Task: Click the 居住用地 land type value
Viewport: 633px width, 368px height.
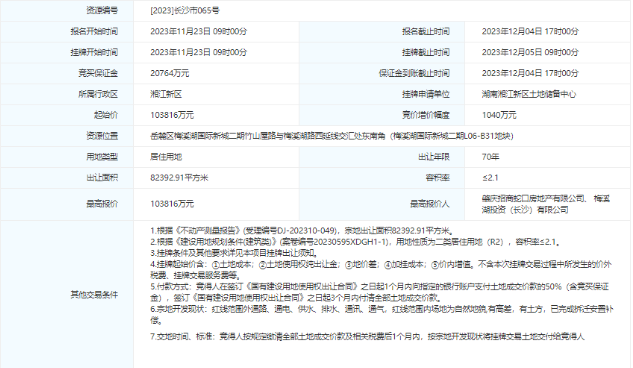Action: click(x=166, y=157)
